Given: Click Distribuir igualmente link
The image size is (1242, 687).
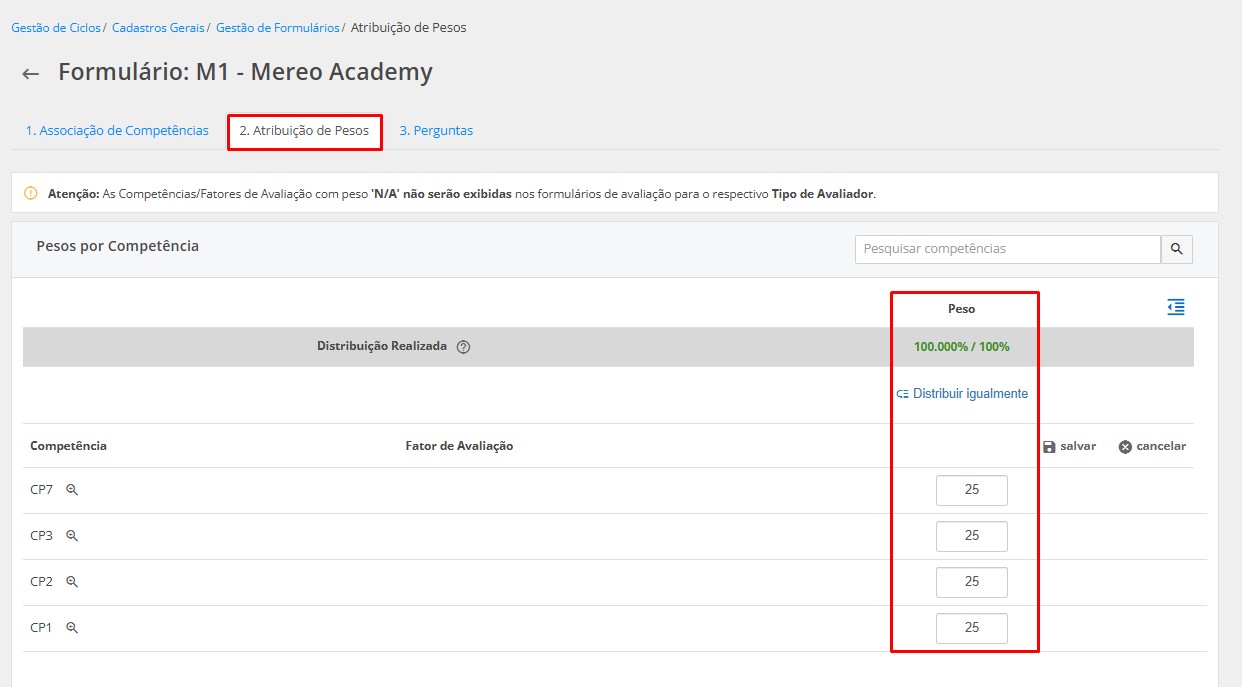Looking at the screenshot, I should (x=963, y=394).
